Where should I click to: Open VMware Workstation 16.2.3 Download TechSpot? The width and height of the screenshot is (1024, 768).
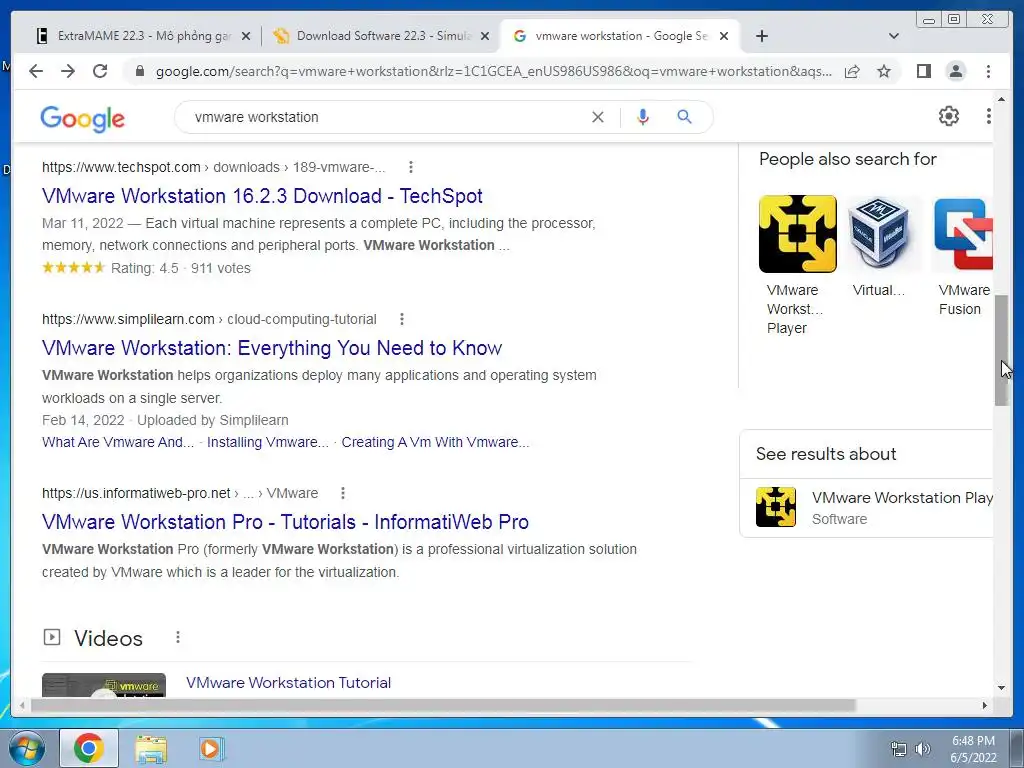262,196
